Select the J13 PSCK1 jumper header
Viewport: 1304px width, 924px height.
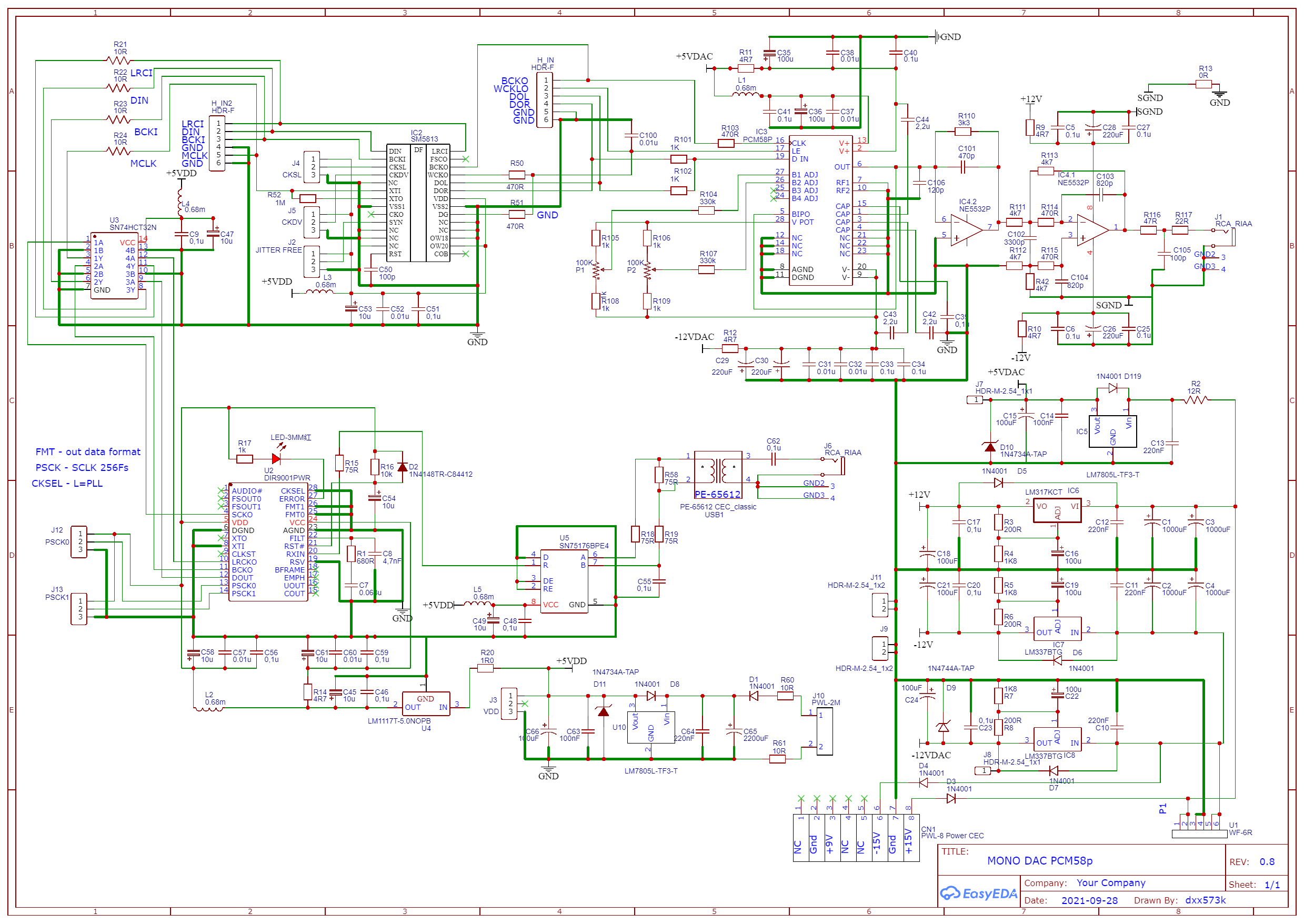(x=79, y=609)
